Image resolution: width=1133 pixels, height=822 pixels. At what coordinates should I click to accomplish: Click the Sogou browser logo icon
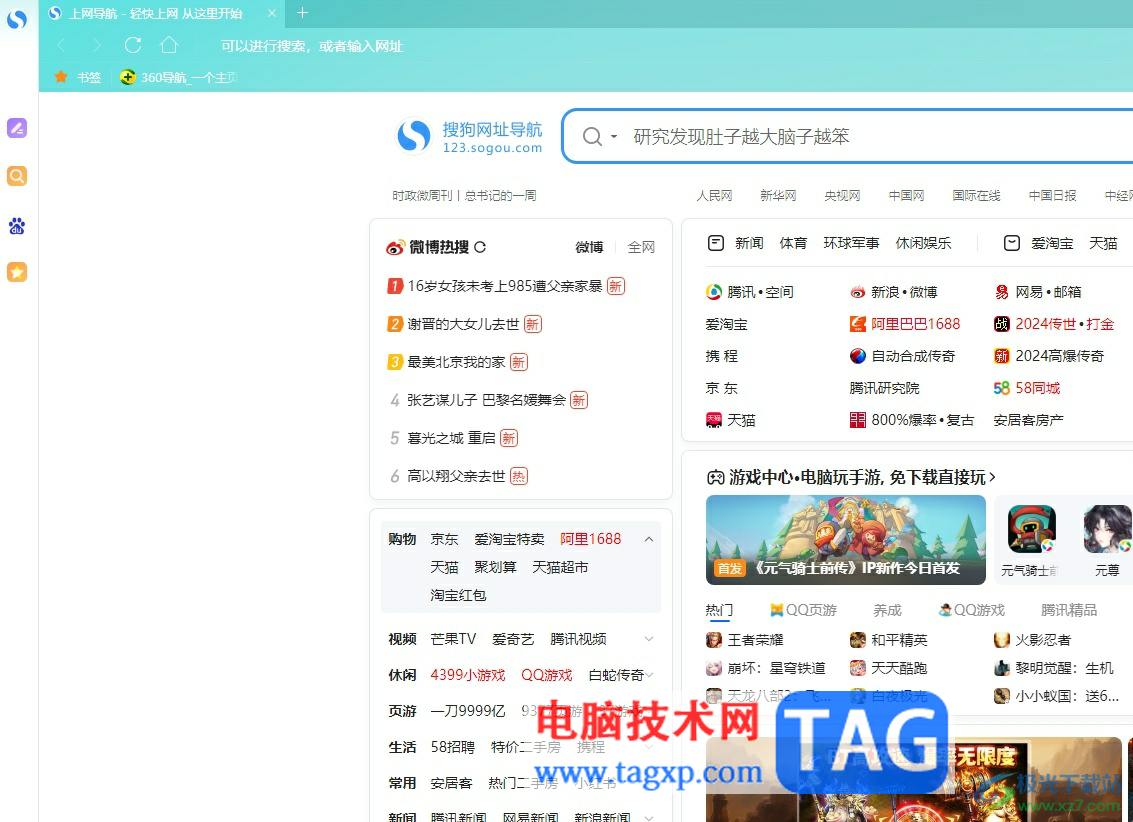[17, 19]
